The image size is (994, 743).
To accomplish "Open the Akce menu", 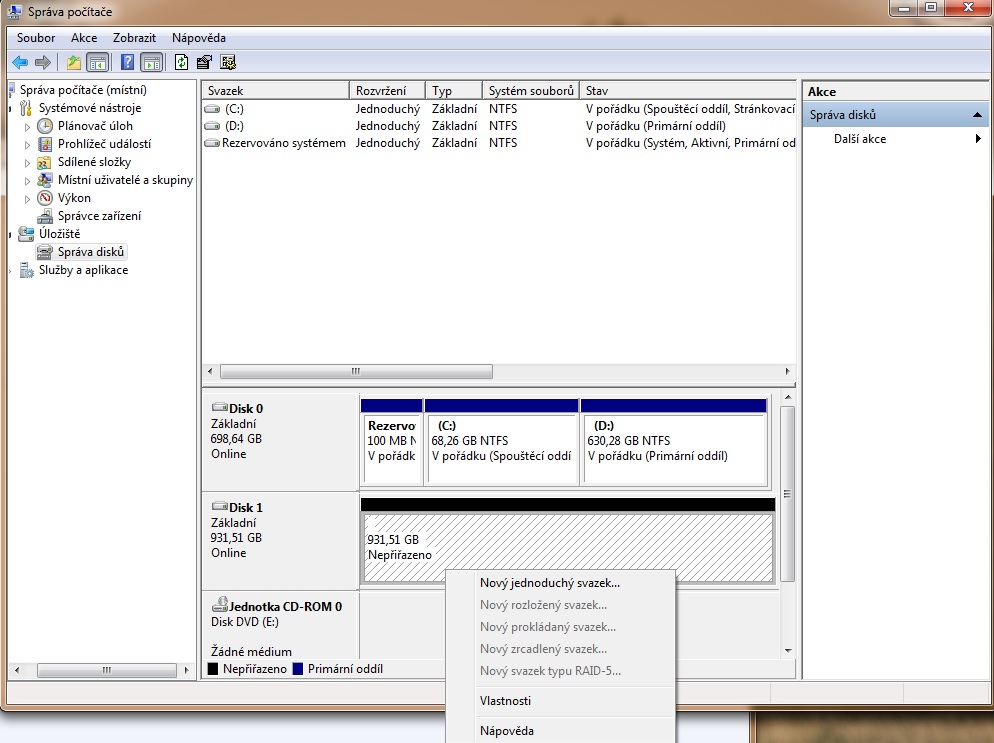I will (84, 38).
